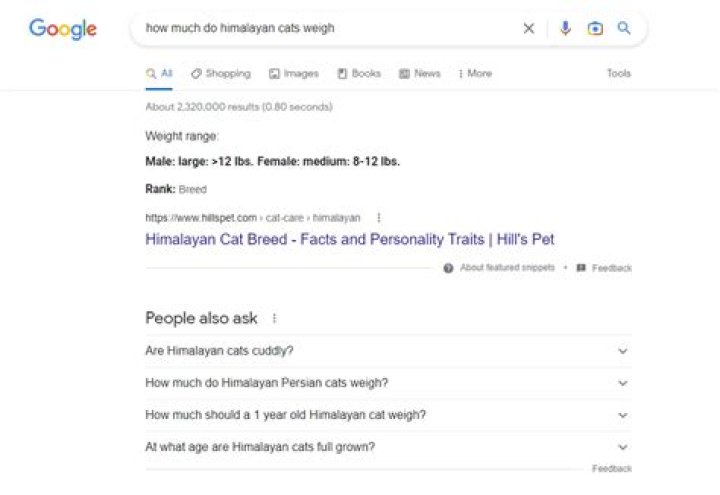
Task: Open the News results tab
Action: tap(420, 74)
